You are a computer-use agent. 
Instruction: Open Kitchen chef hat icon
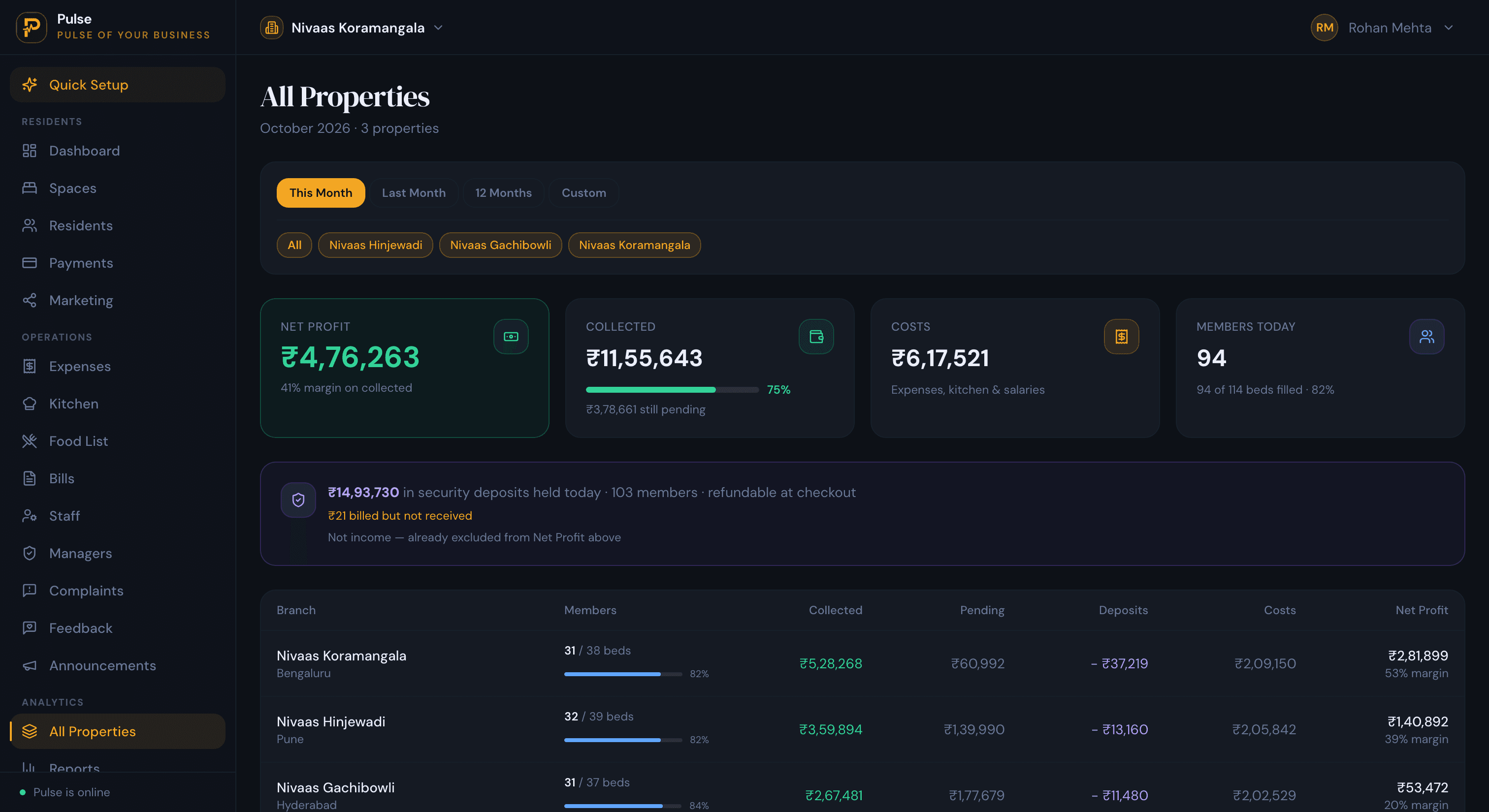[x=30, y=404]
